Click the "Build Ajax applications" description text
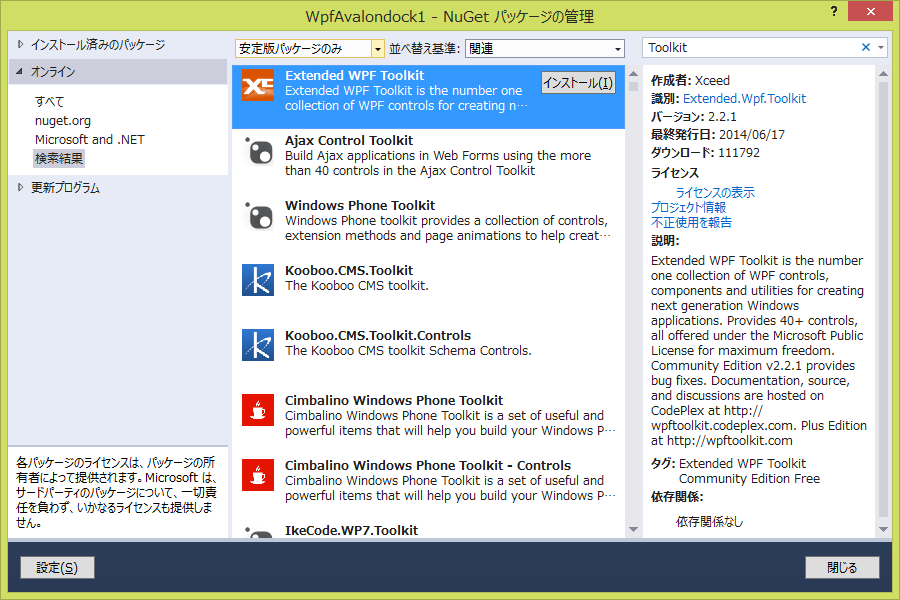The image size is (900, 600). tap(438, 163)
